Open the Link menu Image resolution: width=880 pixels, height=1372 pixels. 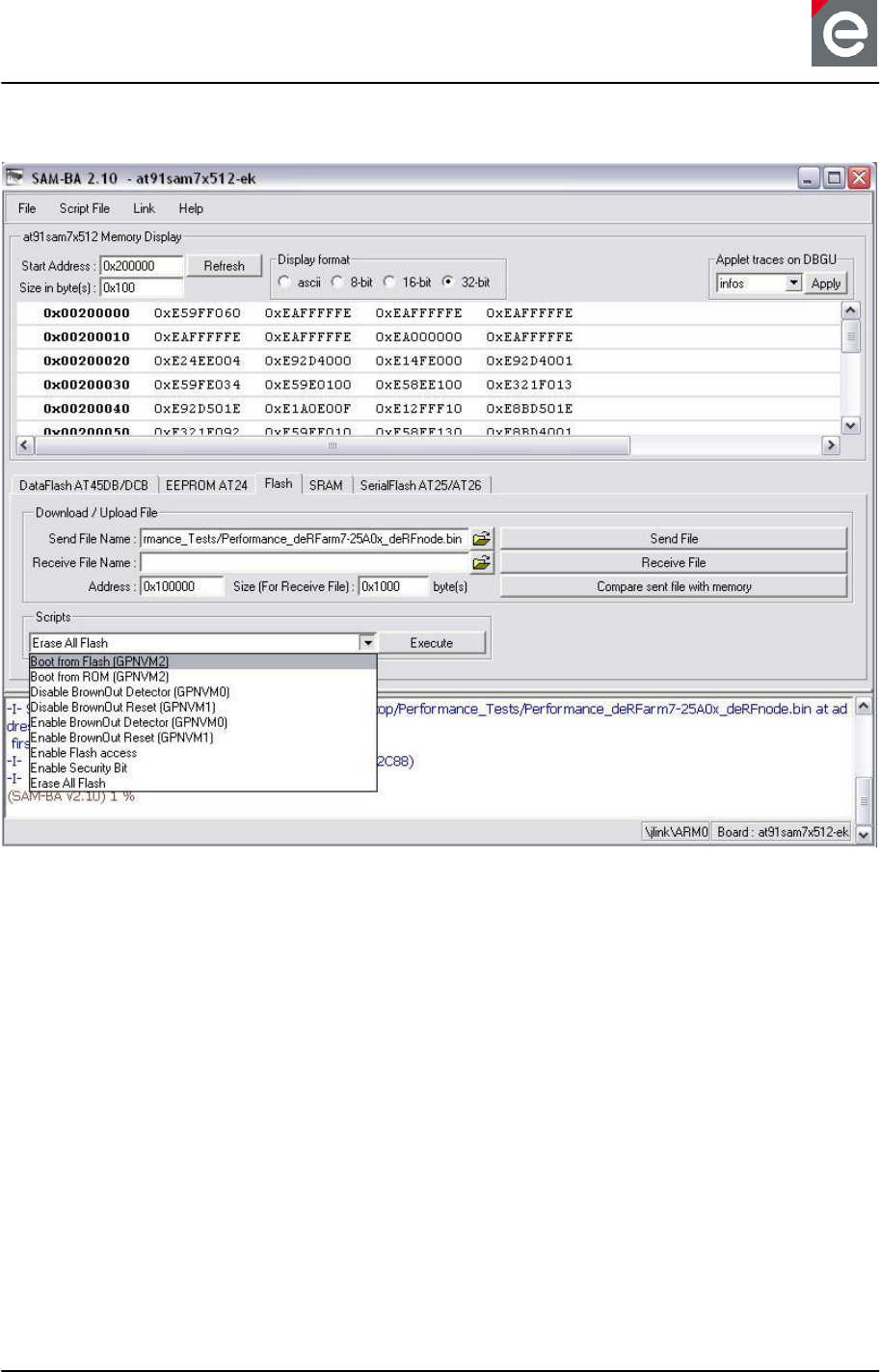pyautogui.click(x=144, y=208)
